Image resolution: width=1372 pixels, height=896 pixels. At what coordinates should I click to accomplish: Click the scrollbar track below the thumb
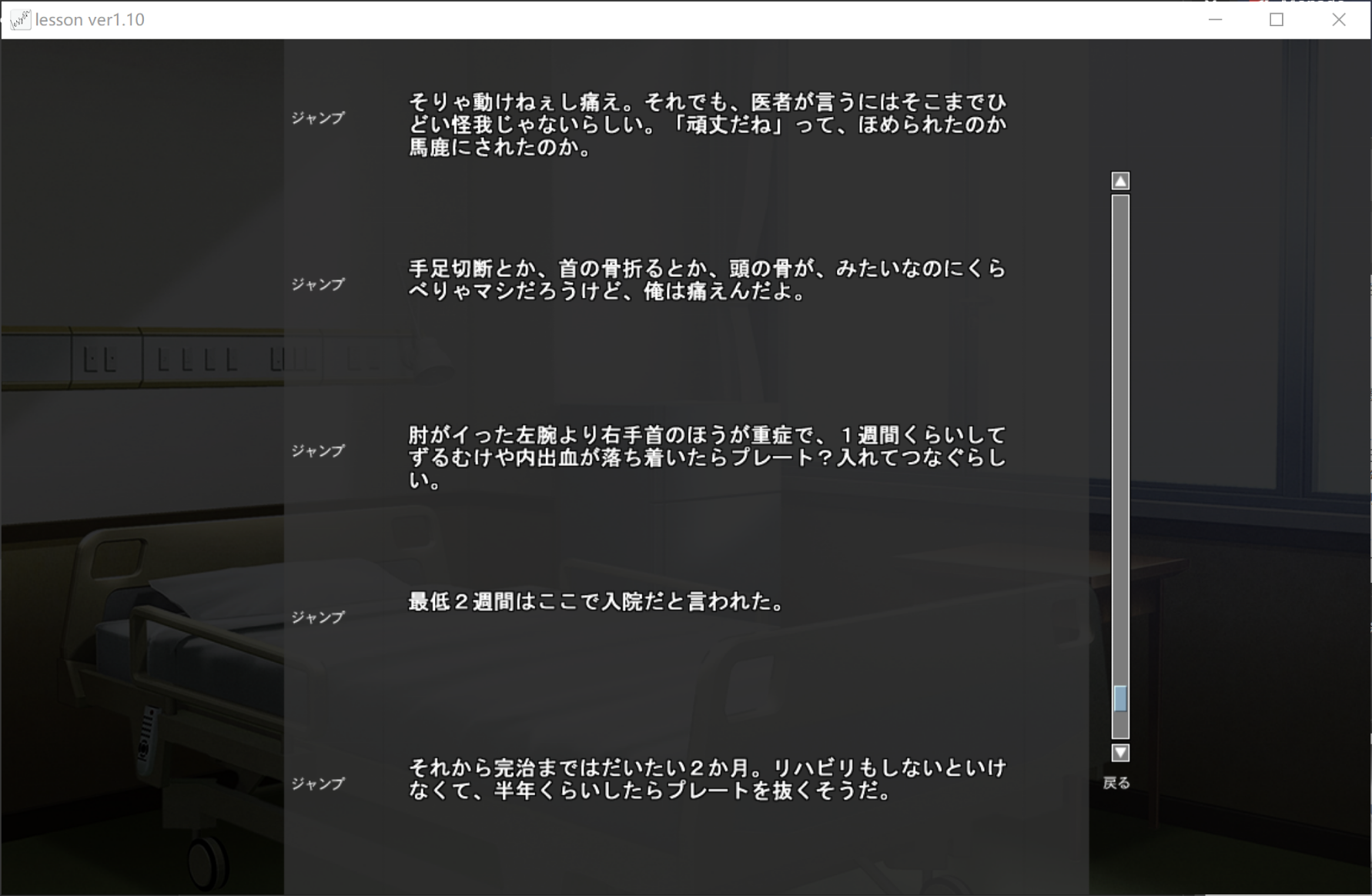(x=1120, y=726)
